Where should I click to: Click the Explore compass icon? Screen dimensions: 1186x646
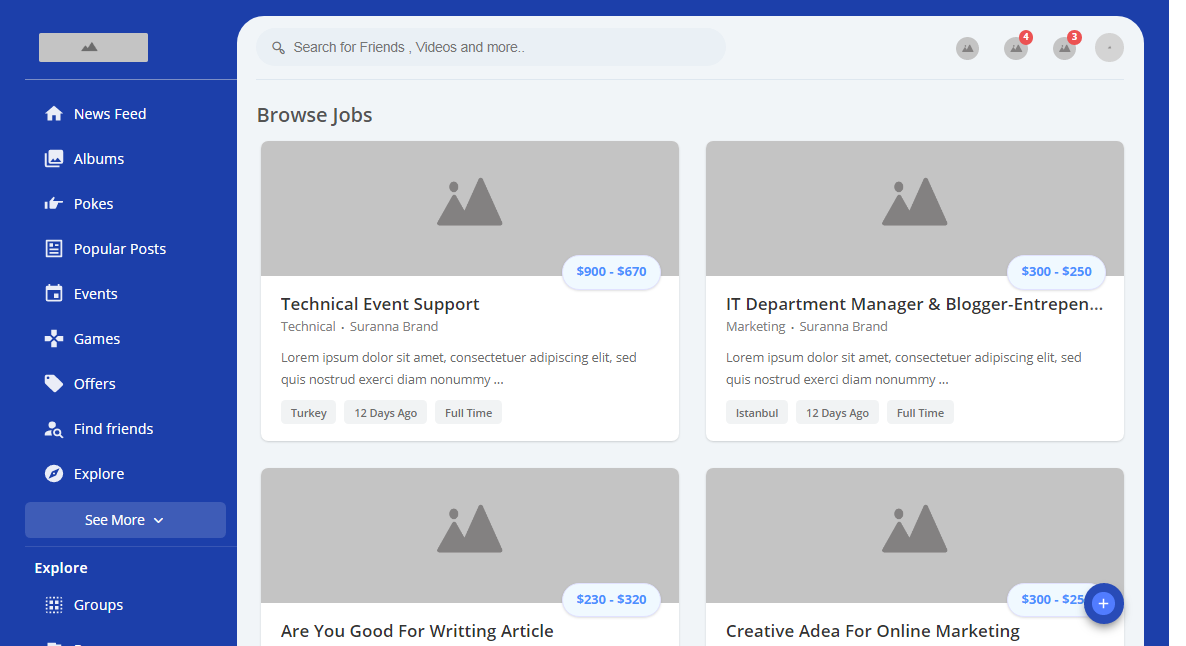(x=54, y=474)
